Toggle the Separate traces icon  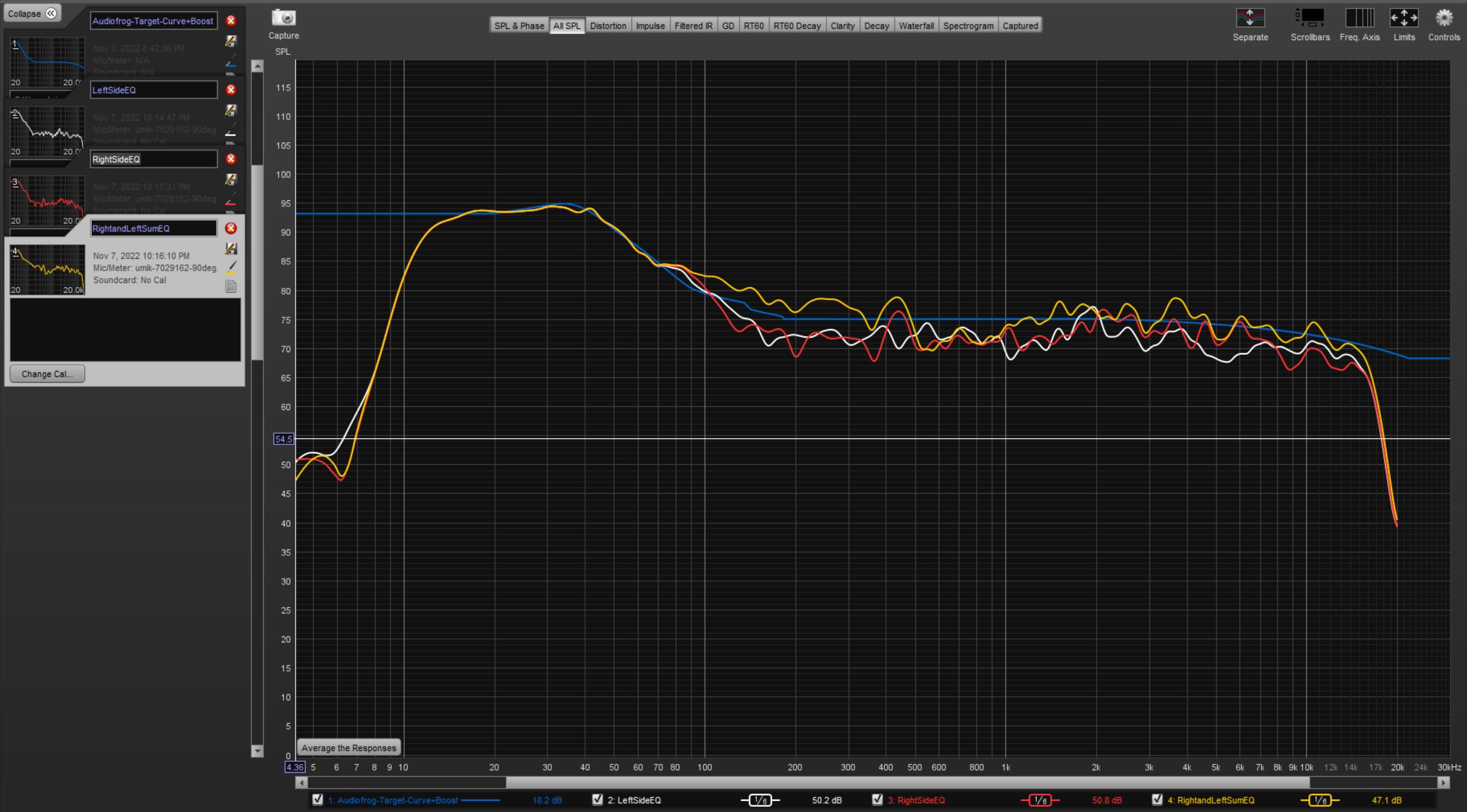click(x=1250, y=18)
